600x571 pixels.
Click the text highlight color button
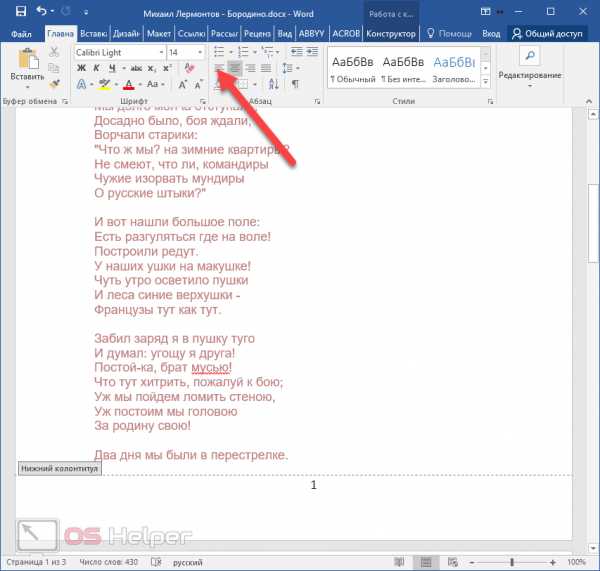tap(104, 84)
